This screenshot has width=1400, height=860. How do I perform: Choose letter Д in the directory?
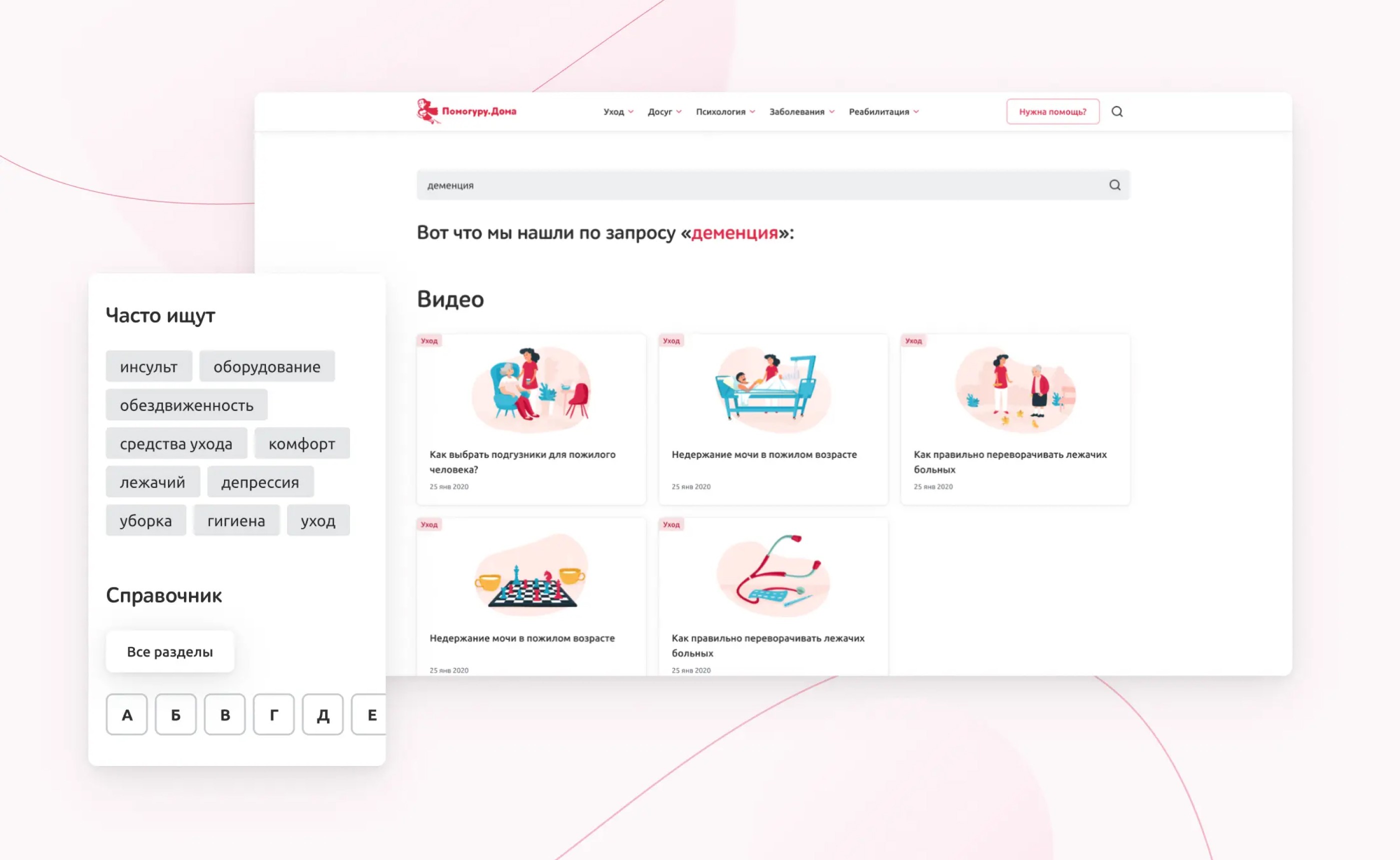click(322, 714)
